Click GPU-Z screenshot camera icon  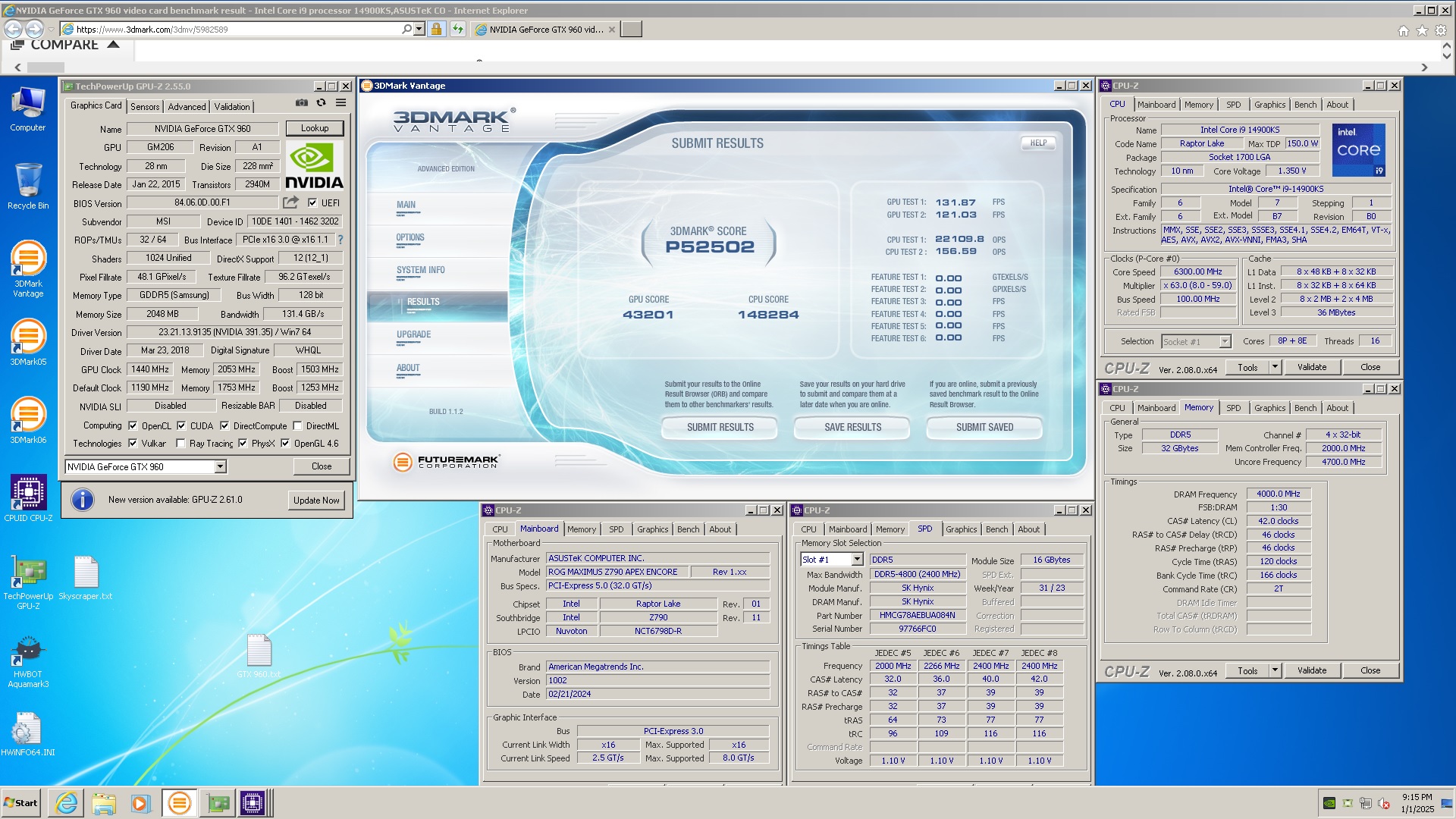click(301, 102)
